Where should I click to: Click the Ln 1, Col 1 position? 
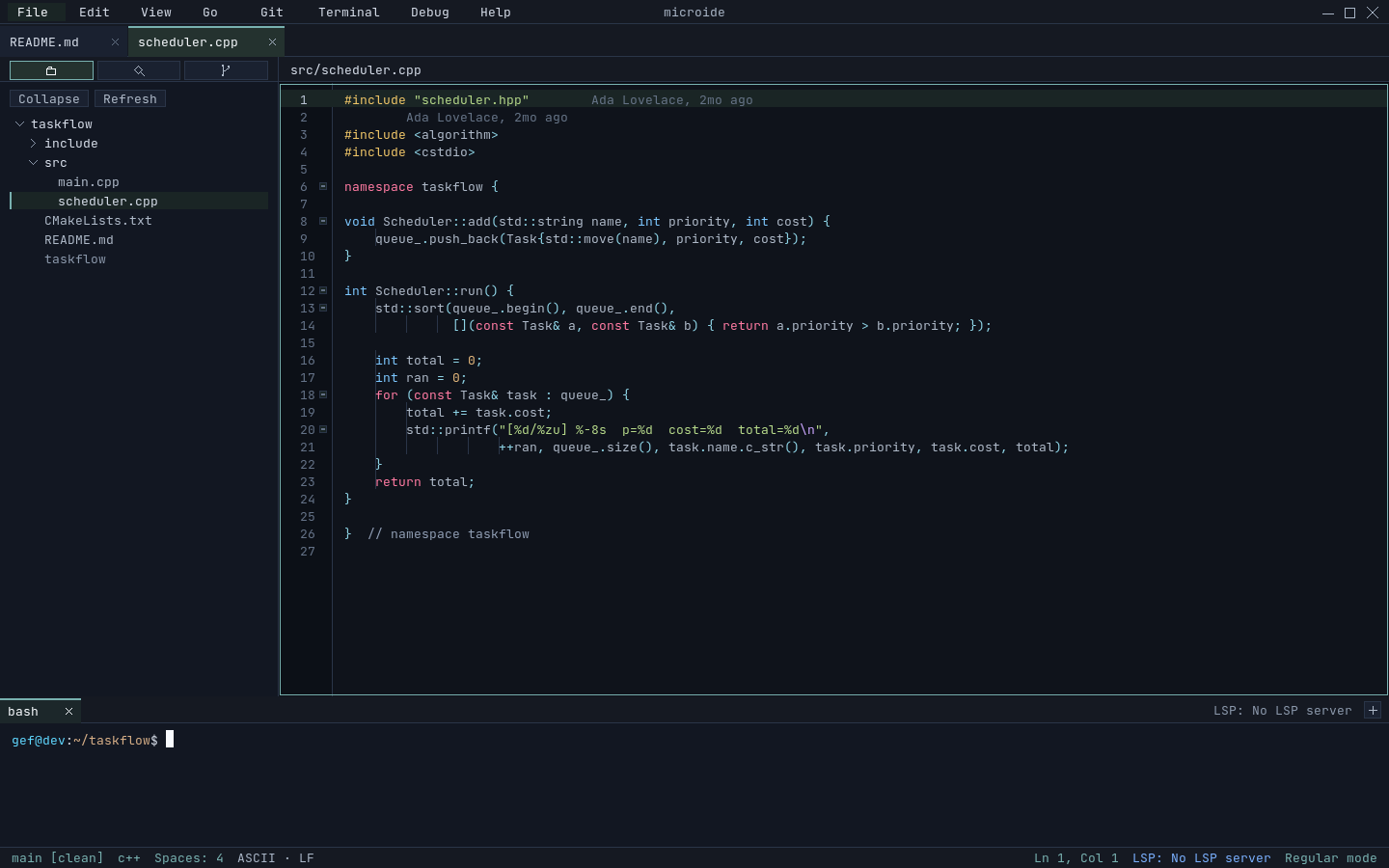1076,857
